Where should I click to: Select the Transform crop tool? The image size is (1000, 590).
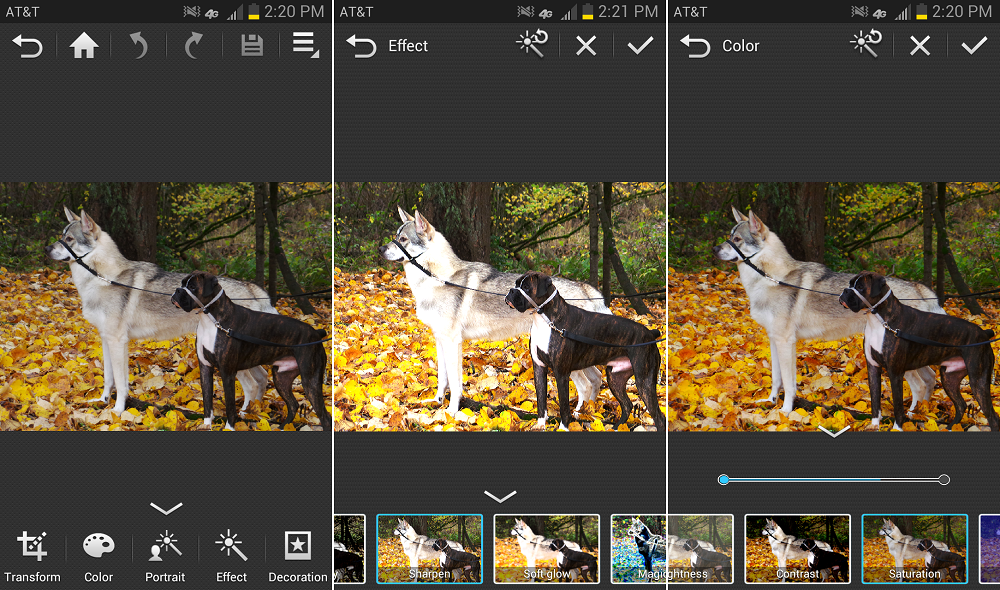(x=32, y=555)
